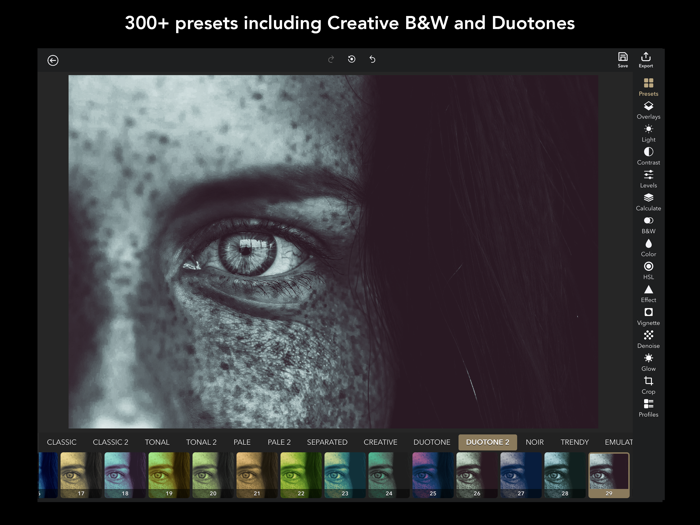The height and width of the screenshot is (525, 700).
Task: Apply preset thumbnail 17
Action: tap(81, 475)
